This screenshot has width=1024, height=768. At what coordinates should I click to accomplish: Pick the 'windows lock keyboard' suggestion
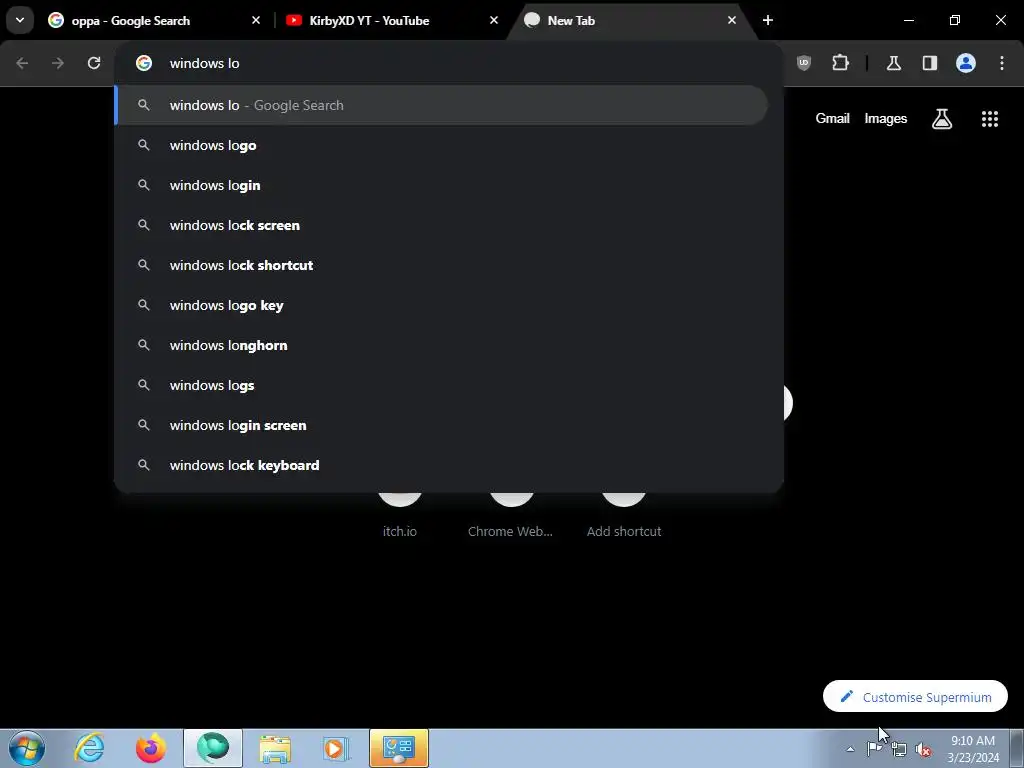[441, 465]
